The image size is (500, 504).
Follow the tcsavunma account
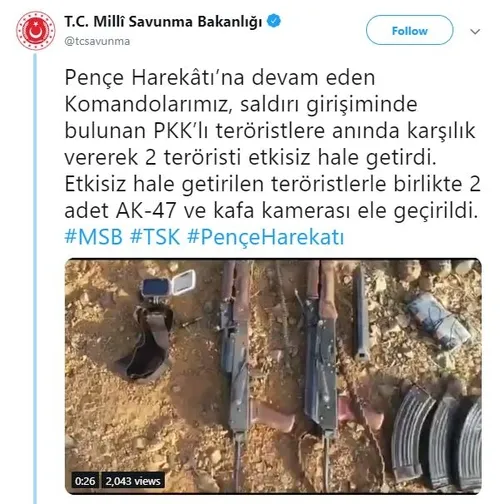point(409,31)
